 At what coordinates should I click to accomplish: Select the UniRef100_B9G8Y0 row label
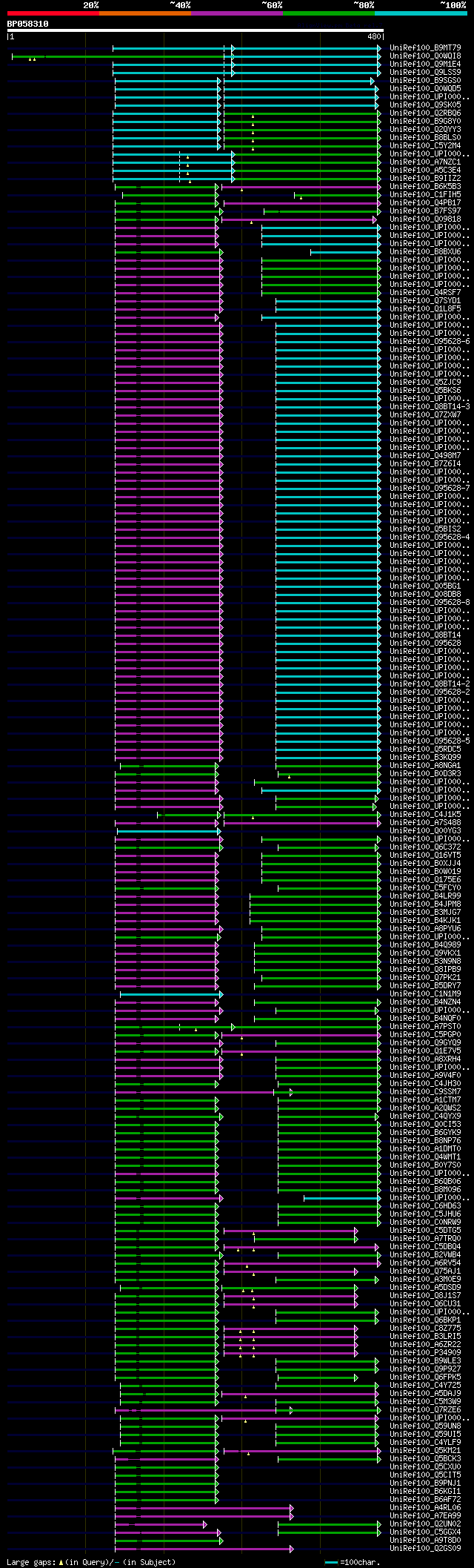pos(425,121)
